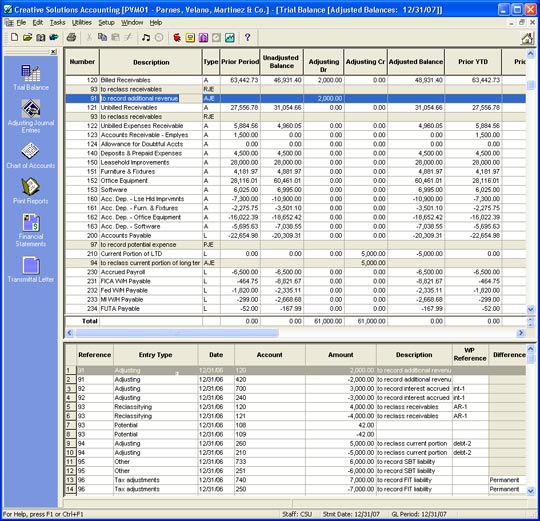Image resolution: width=540 pixels, height=521 pixels.
Task: Click the 'debt-2' WP reference for account 260
Action: click(x=470, y=444)
